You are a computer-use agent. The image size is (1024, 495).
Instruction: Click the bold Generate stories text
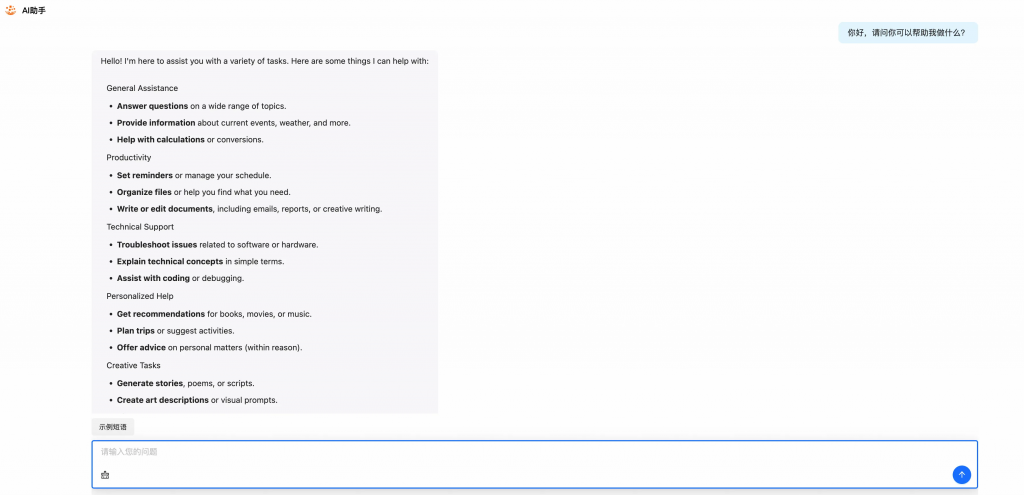pos(150,383)
